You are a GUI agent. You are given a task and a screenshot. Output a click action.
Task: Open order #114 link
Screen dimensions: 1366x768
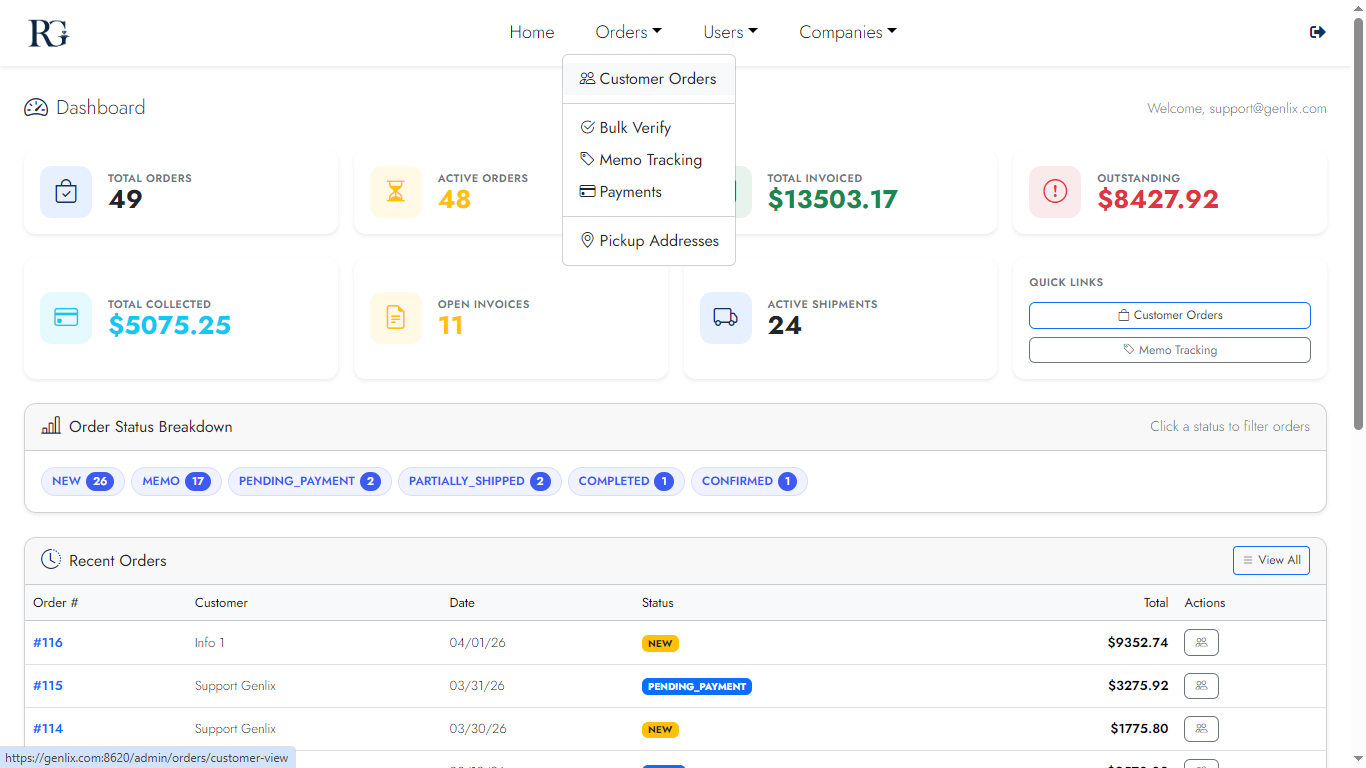click(48, 729)
